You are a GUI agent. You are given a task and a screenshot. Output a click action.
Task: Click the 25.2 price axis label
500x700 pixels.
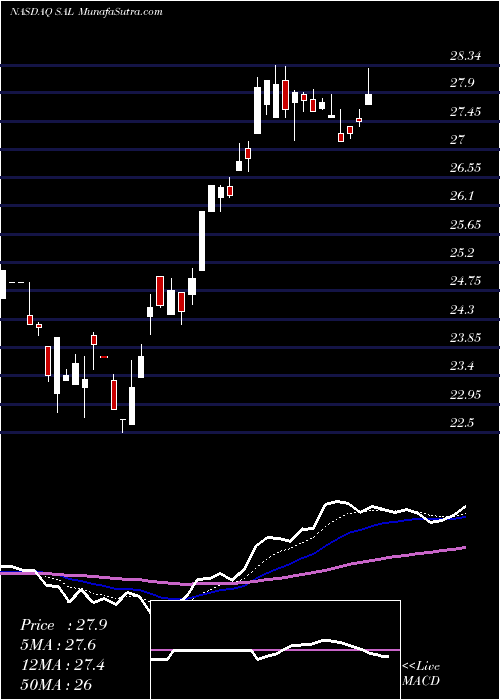[x=464, y=253]
